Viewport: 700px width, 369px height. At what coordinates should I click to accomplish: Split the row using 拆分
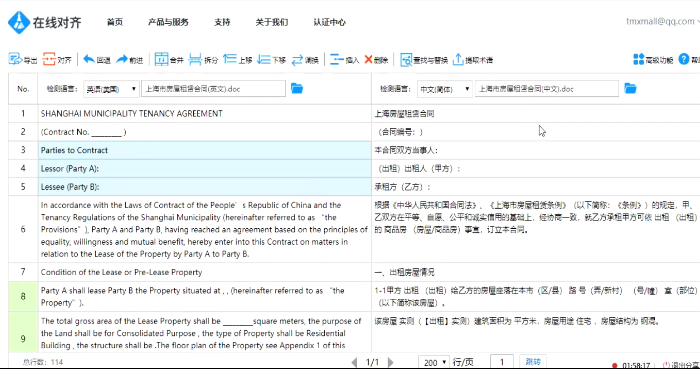click(203, 59)
